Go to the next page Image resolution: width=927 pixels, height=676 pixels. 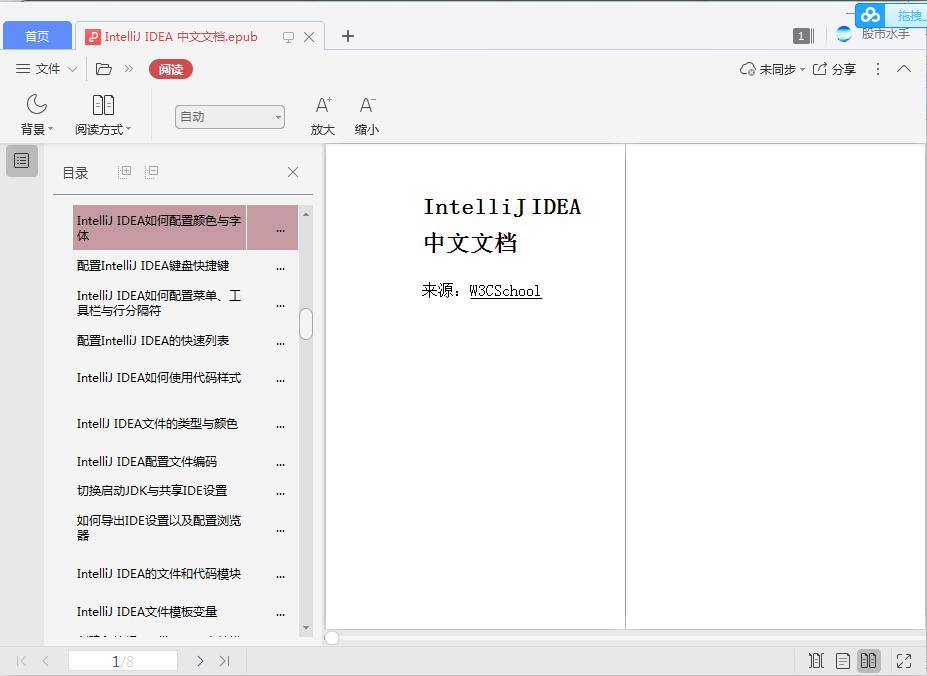pyautogui.click(x=200, y=661)
